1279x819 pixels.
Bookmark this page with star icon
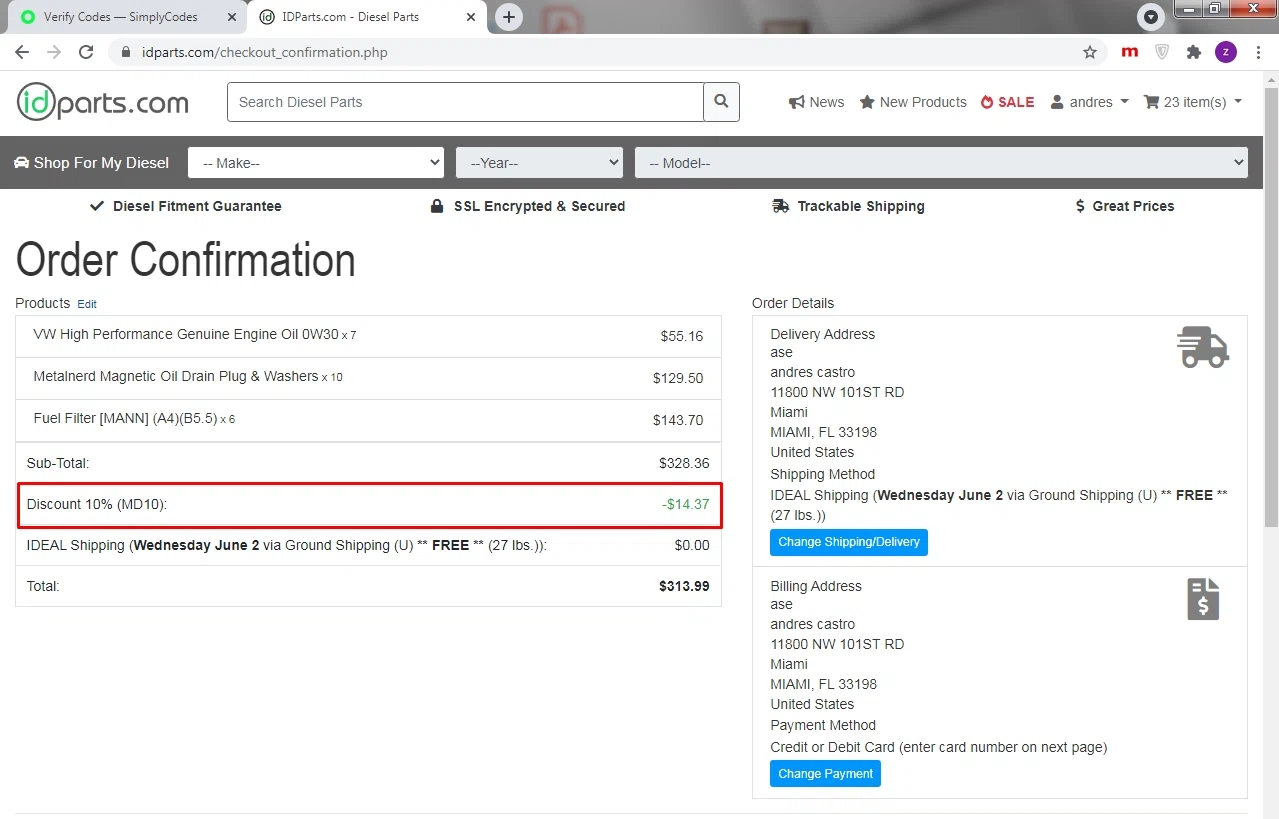pyautogui.click(x=1090, y=52)
